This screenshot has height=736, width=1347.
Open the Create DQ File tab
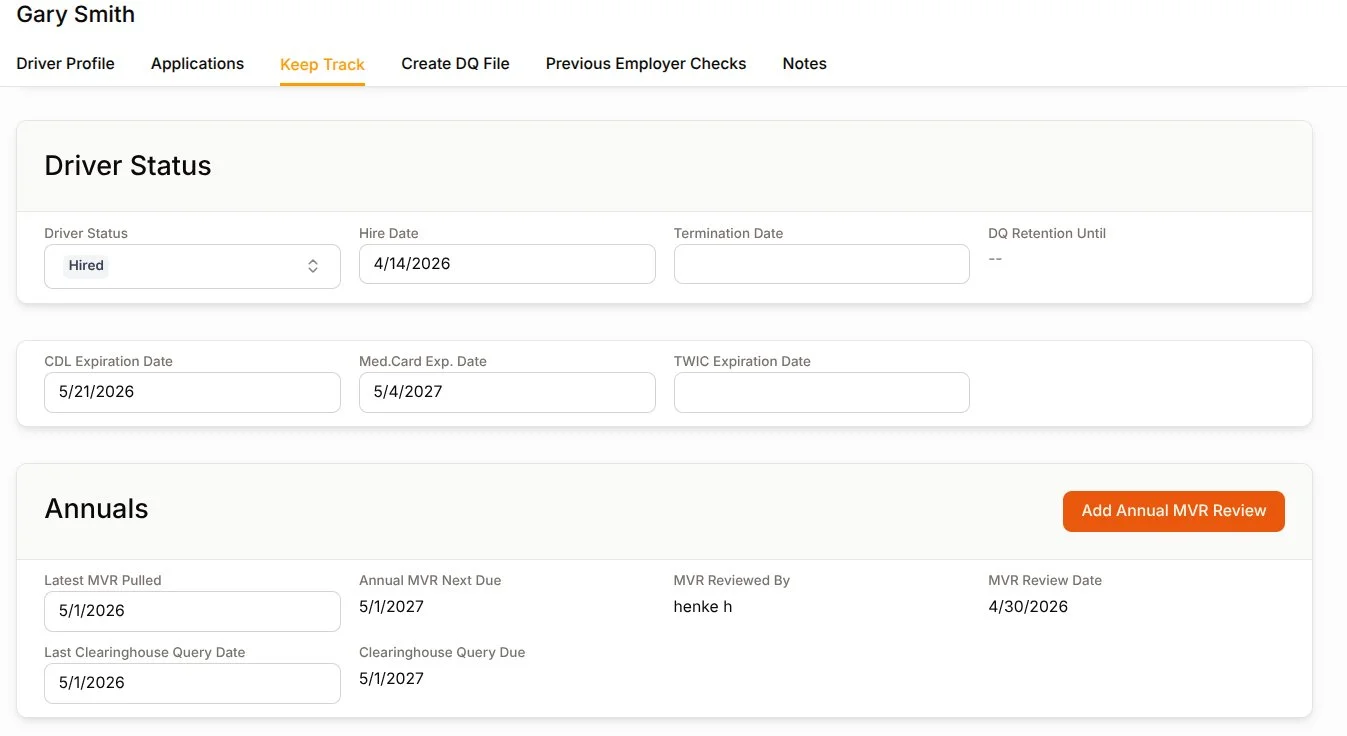pos(455,63)
